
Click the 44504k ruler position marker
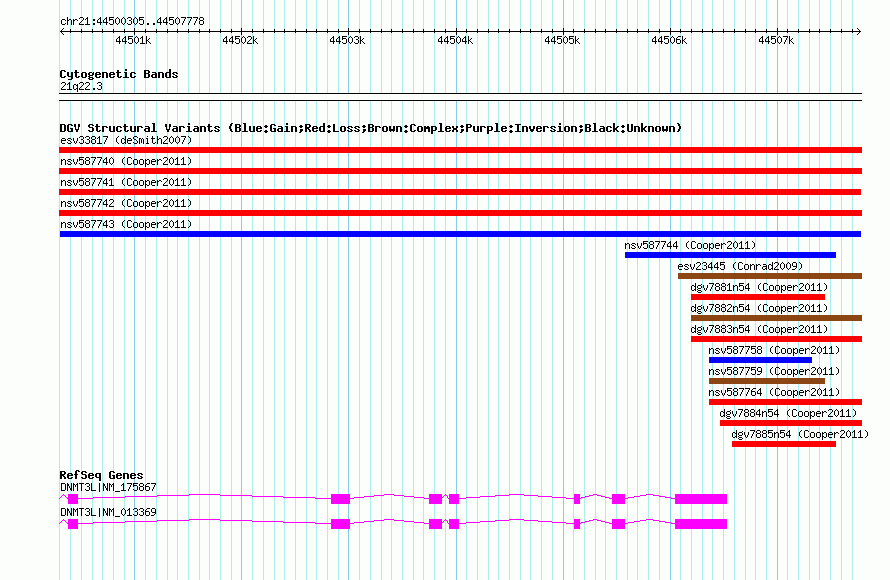(x=454, y=40)
